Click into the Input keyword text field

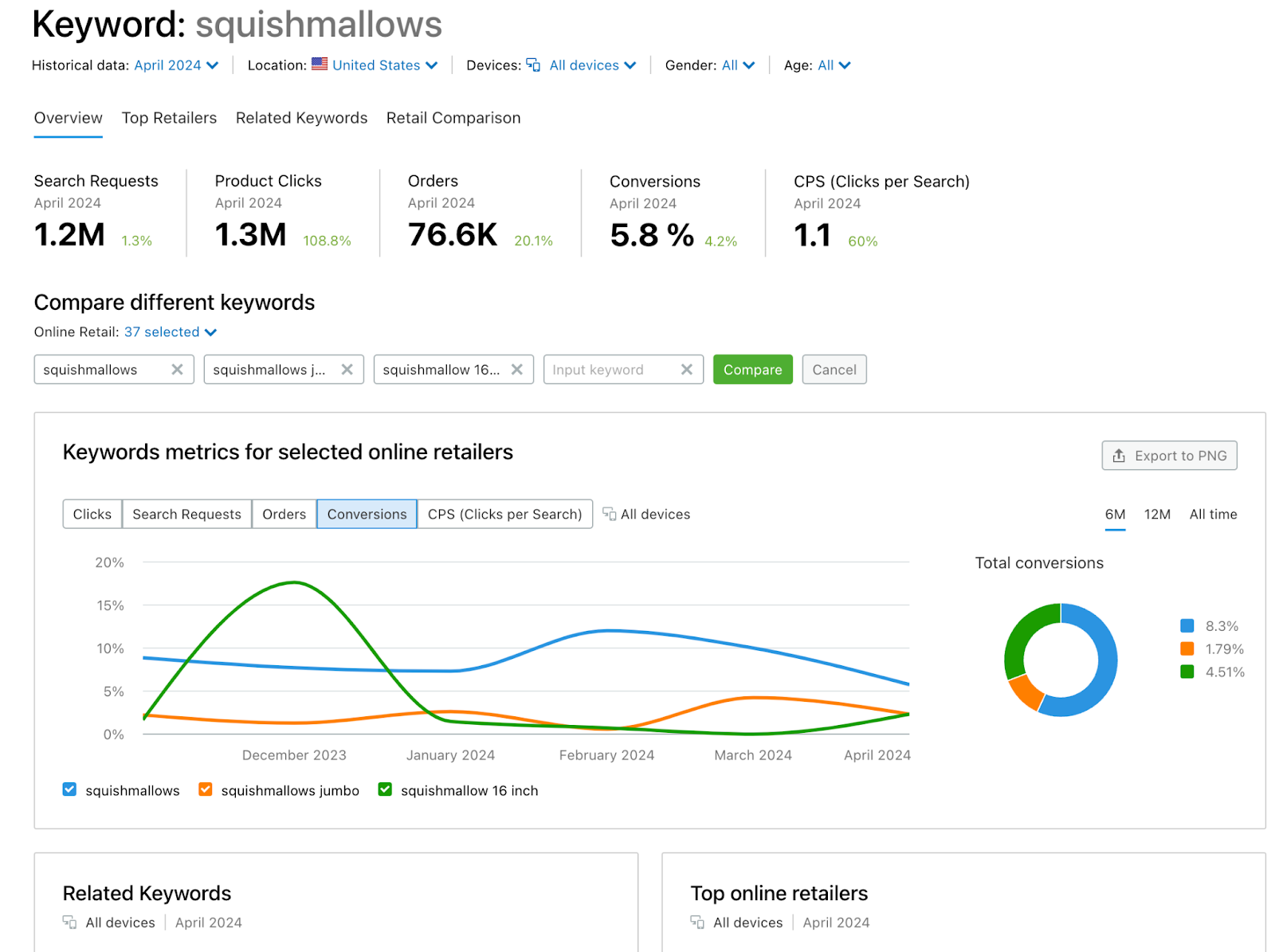(x=610, y=370)
